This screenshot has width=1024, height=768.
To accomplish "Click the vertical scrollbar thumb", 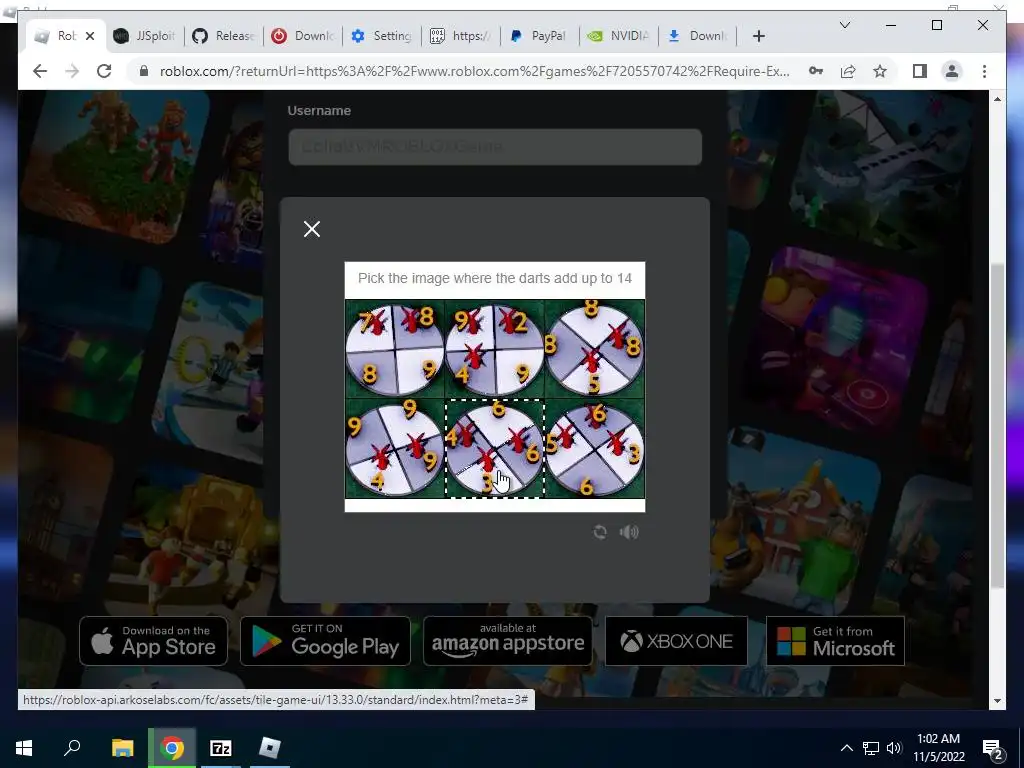I will pyautogui.click(x=997, y=424).
